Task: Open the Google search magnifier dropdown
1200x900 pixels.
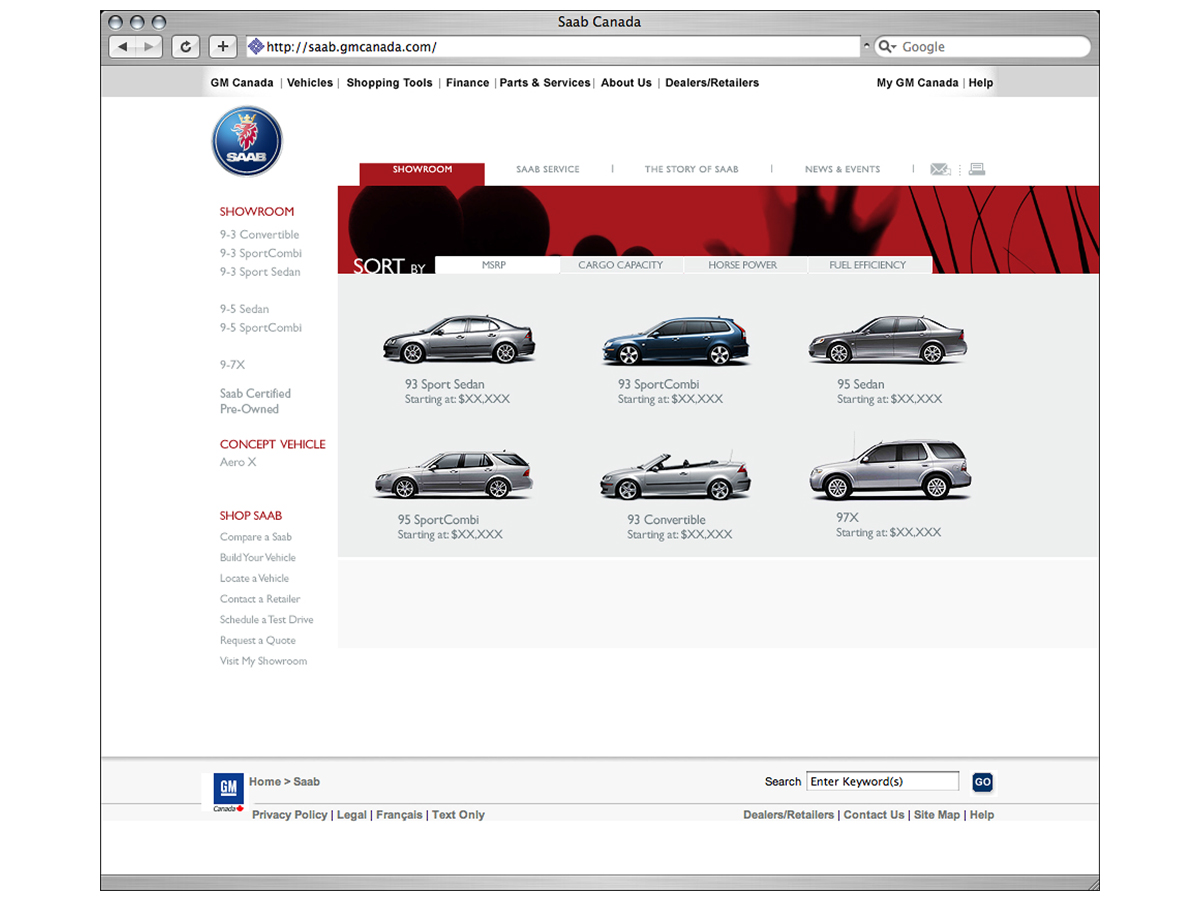Action: tap(886, 47)
